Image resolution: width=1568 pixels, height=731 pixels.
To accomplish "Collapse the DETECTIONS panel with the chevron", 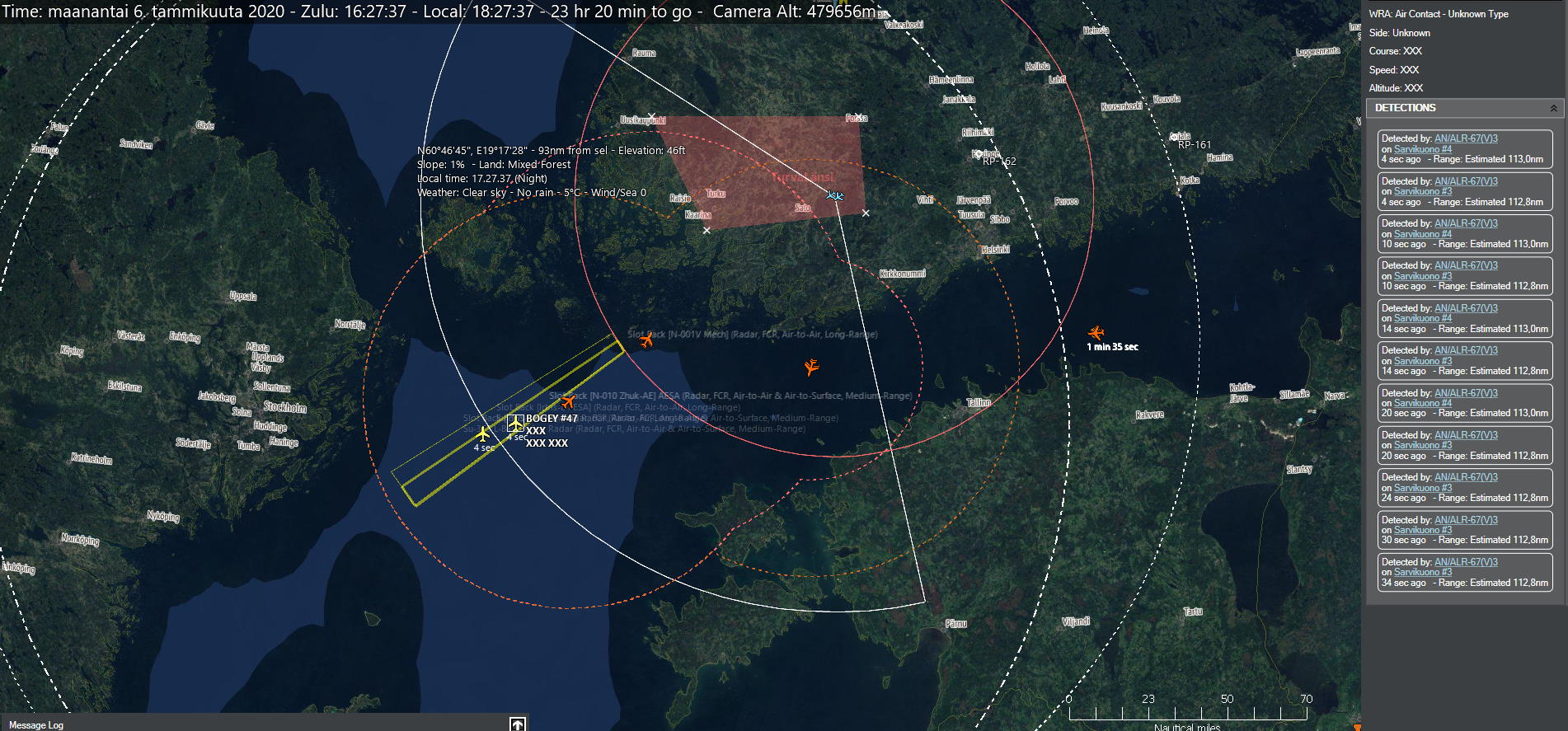I will 1553,108.
